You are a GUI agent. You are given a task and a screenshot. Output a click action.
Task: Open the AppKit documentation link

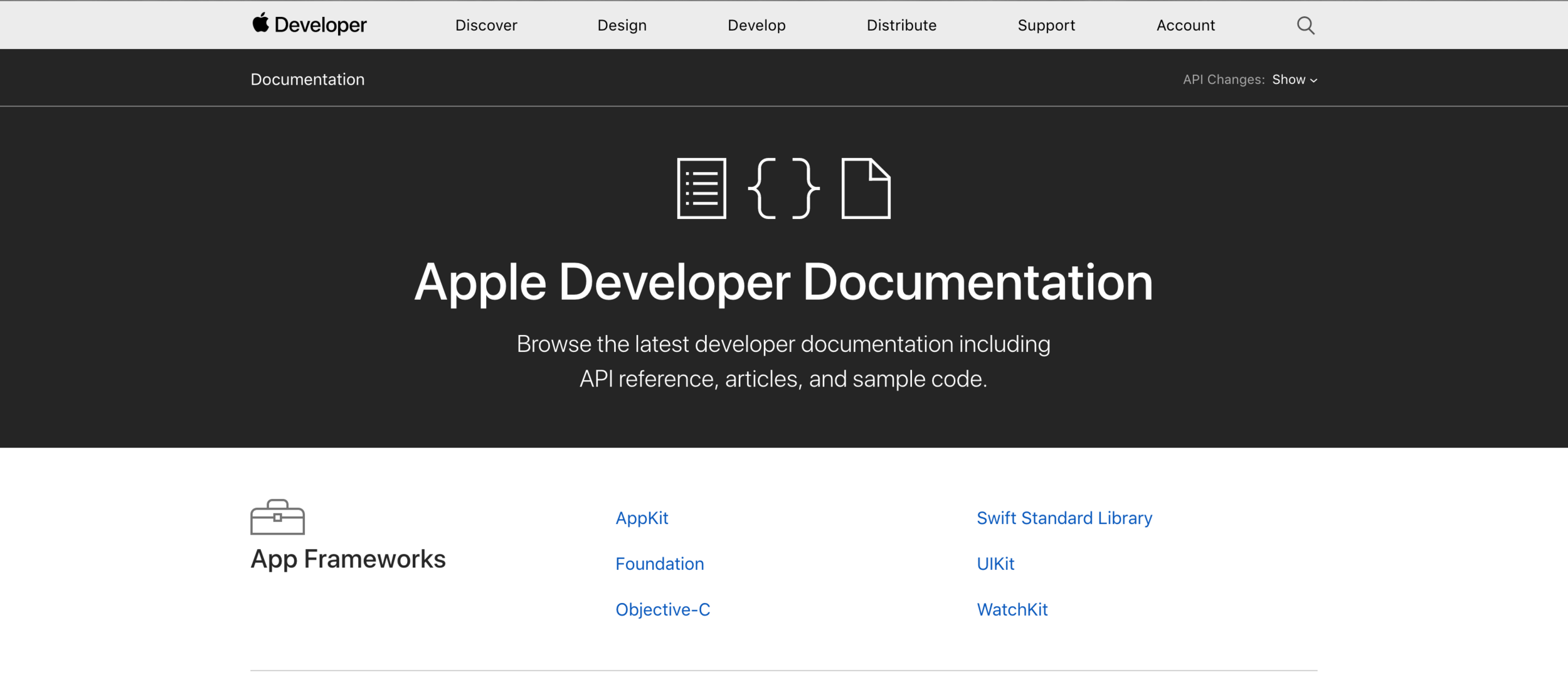[x=642, y=518]
